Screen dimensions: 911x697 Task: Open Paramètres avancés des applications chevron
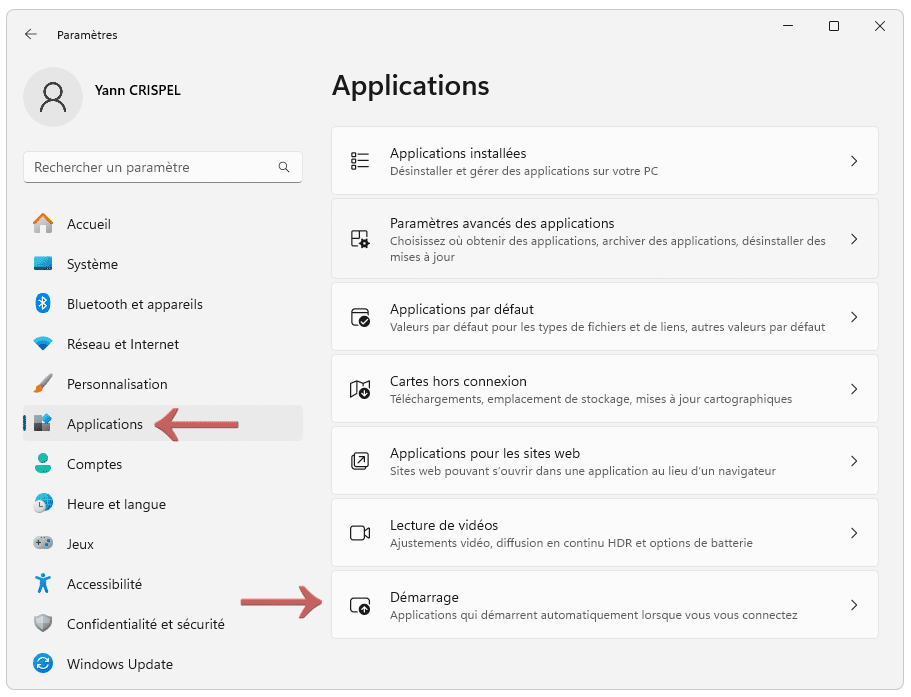pyautogui.click(x=853, y=239)
